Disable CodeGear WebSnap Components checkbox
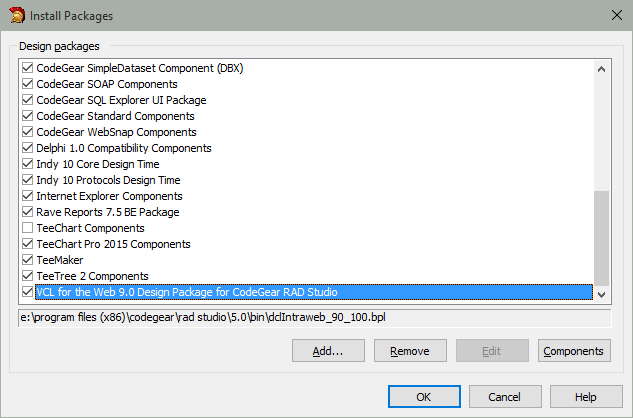633x418 pixels. 27,132
